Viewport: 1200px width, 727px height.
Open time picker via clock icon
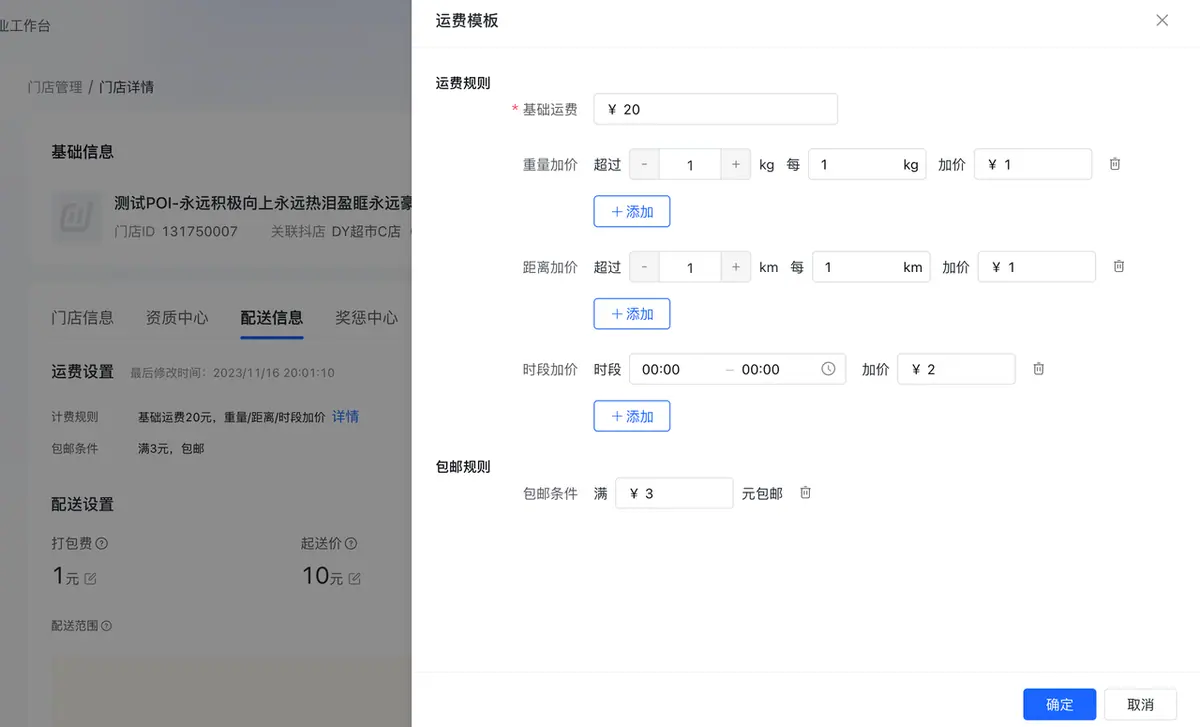[828, 369]
